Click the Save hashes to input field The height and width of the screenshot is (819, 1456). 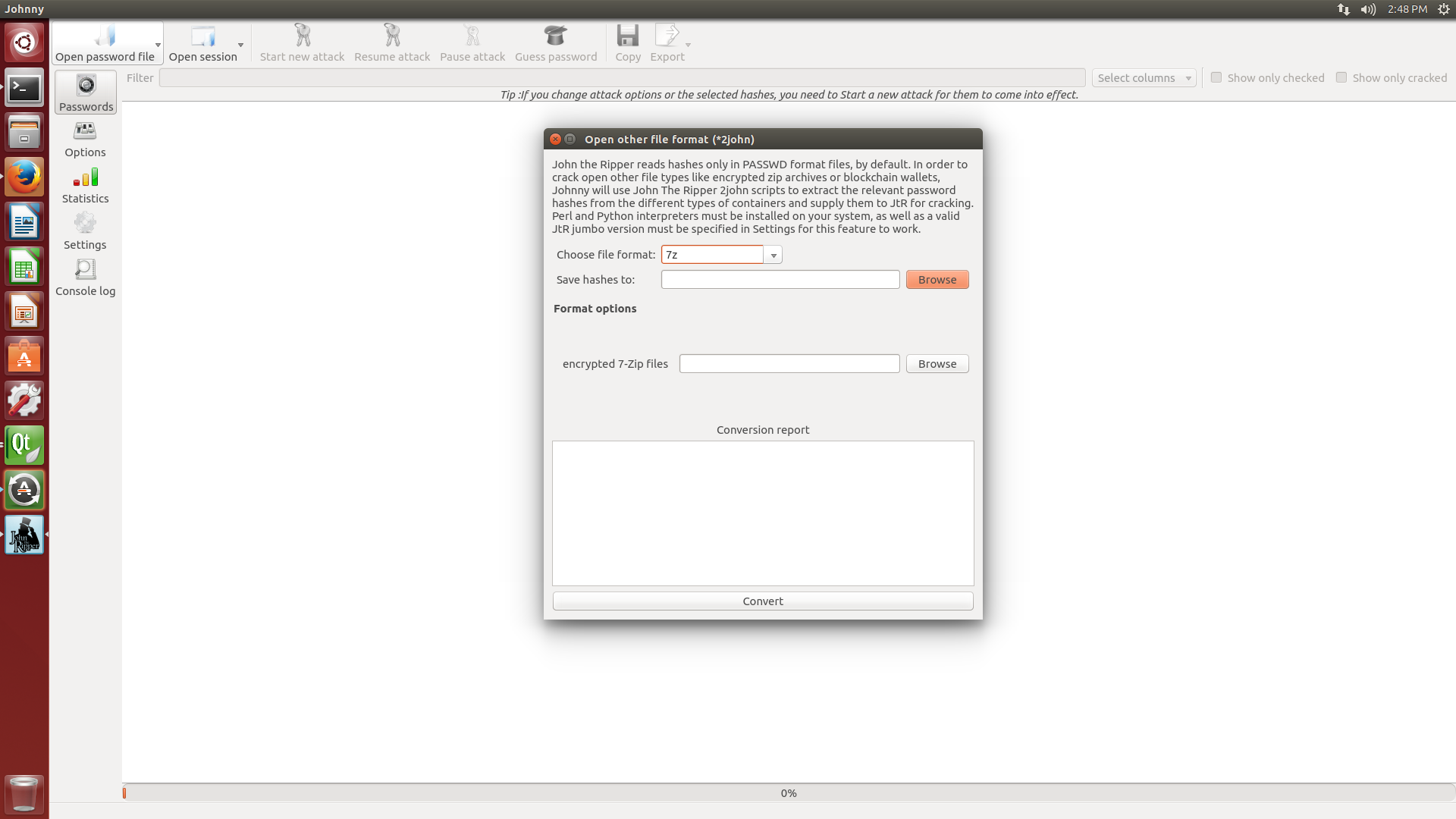780,279
